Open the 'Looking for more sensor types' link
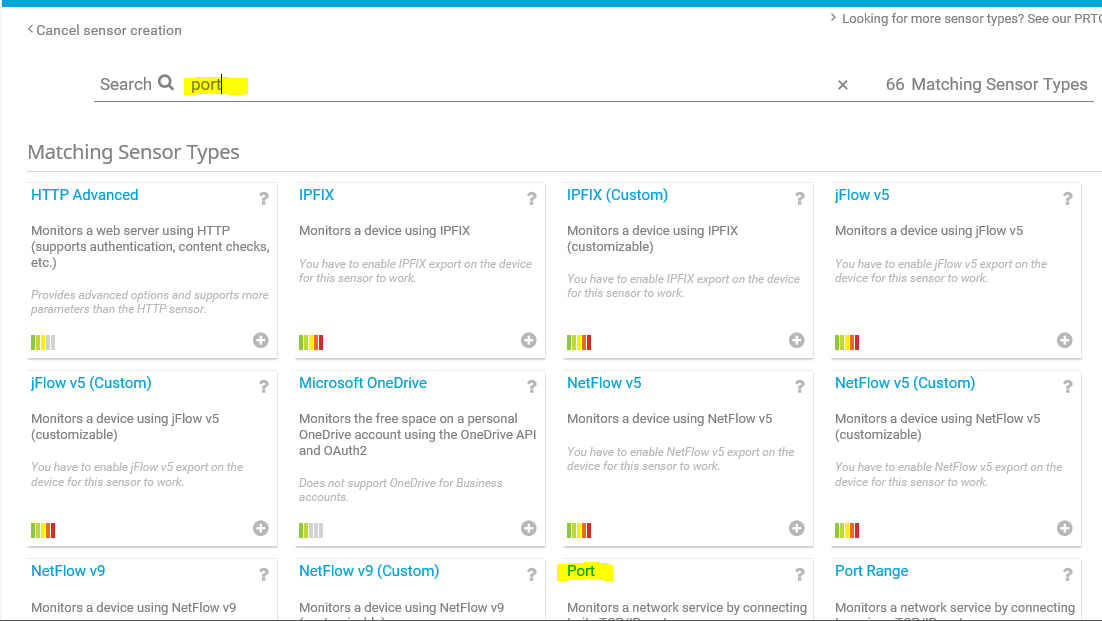Image resolution: width=1102 pixels, height=621 pixels. click(x=966, y=19)
